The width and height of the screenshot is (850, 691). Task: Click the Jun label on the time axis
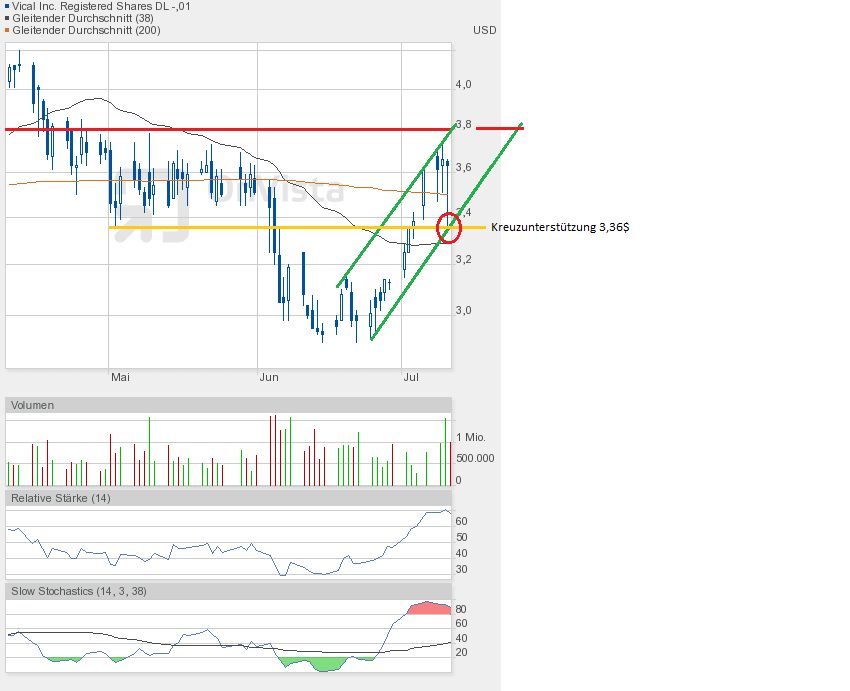coord(268,377)
